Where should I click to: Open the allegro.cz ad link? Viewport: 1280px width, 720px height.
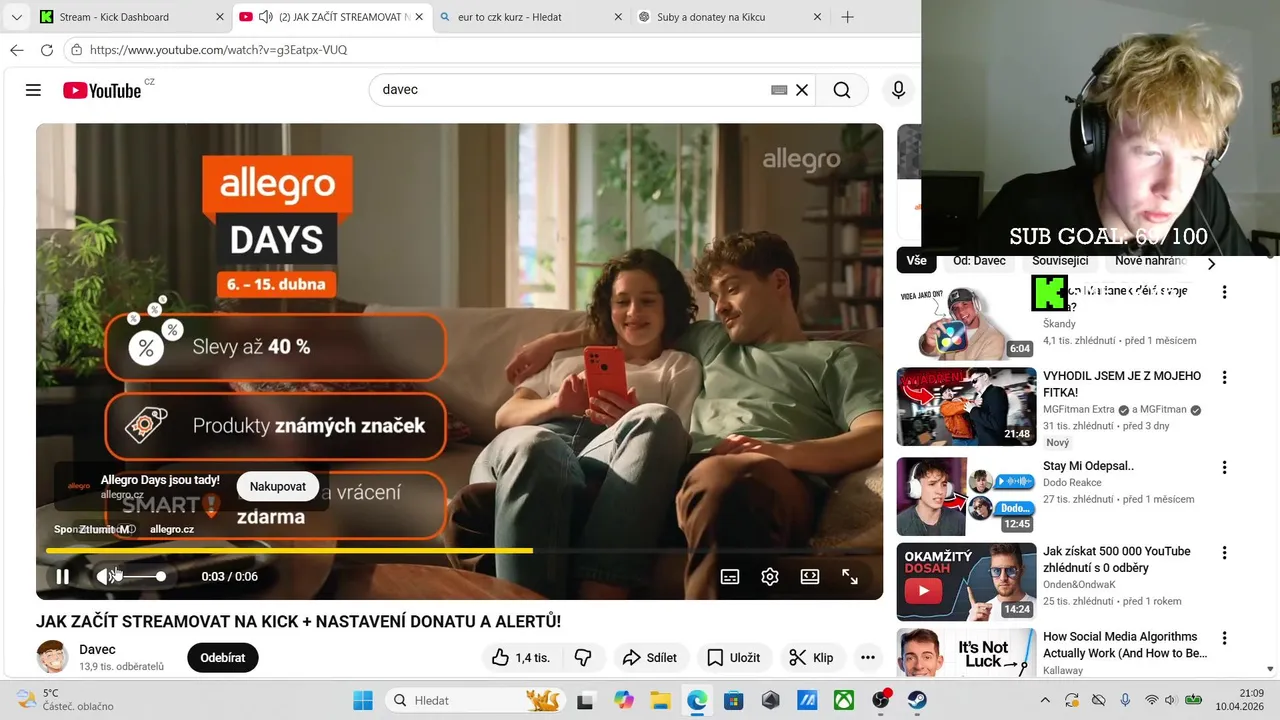point(172,529)
